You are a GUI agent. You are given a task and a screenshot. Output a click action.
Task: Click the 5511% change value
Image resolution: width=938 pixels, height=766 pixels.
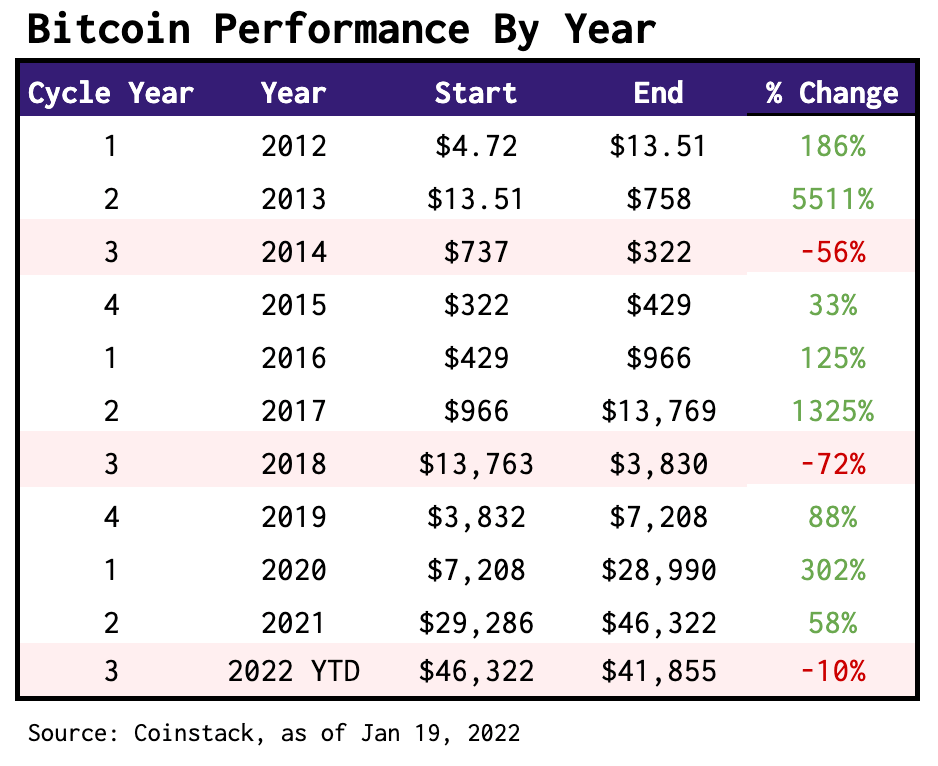(833, 199)
